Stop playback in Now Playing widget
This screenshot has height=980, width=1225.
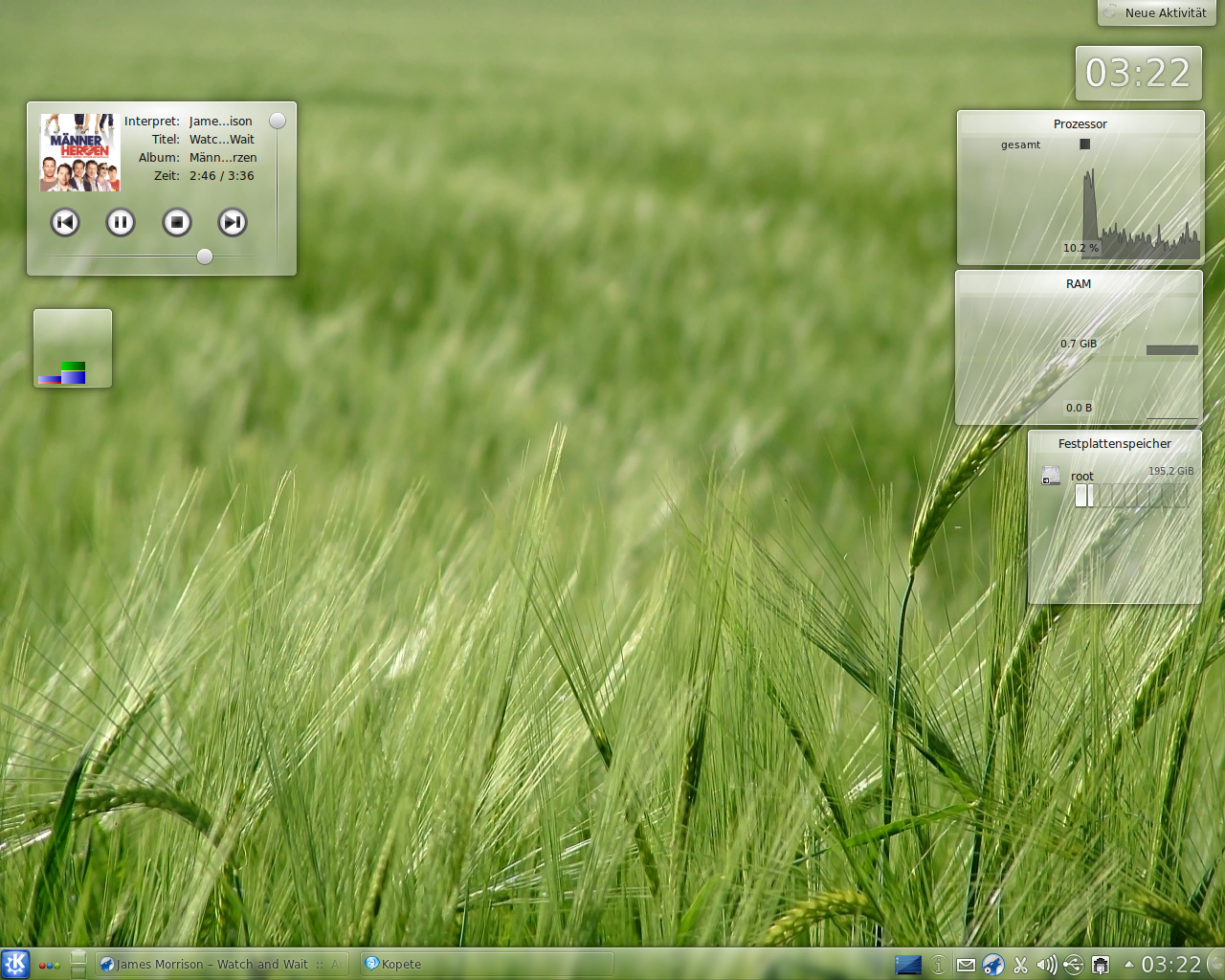(177, 222)
